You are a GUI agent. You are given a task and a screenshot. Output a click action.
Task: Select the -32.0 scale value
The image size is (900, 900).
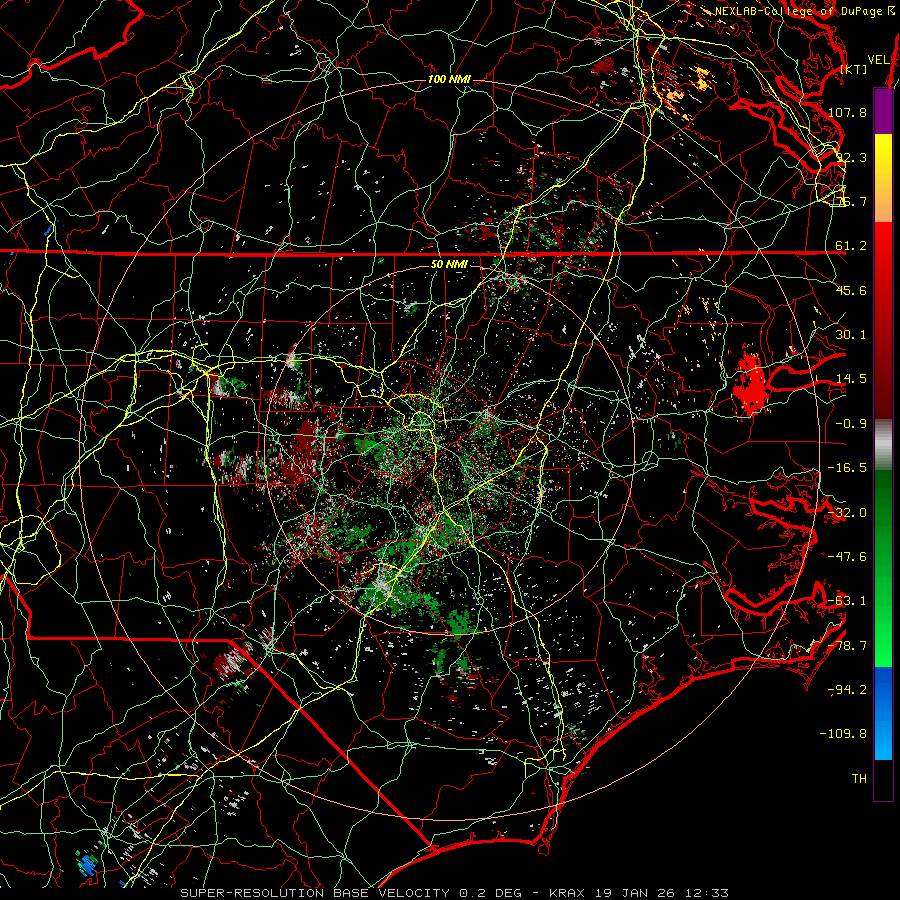click(x=847, y=513)
